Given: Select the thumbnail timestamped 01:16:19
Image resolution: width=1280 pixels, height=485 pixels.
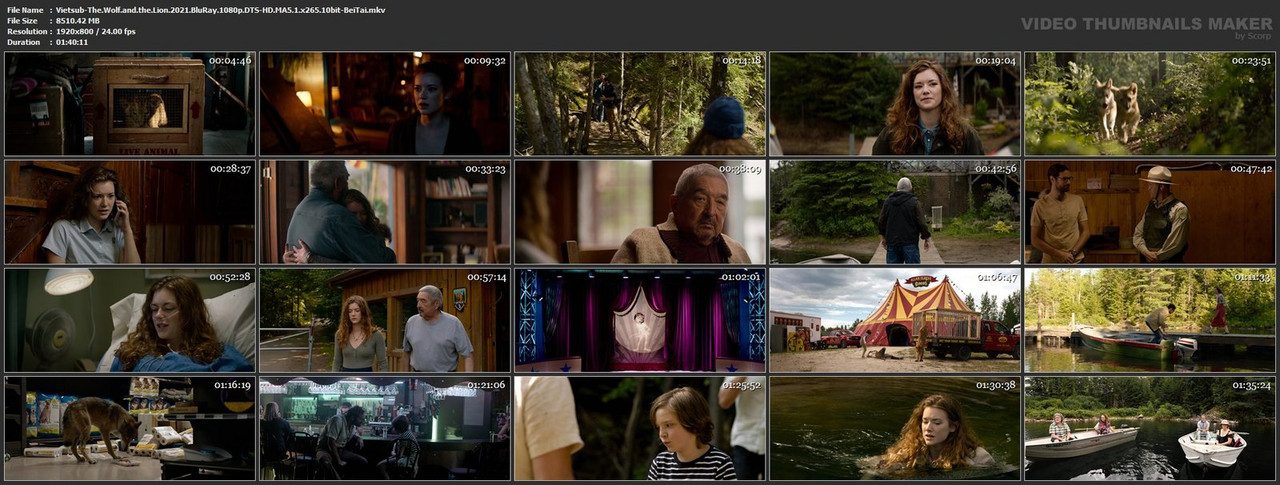Looking at the screenshot, I should [130, 428].
